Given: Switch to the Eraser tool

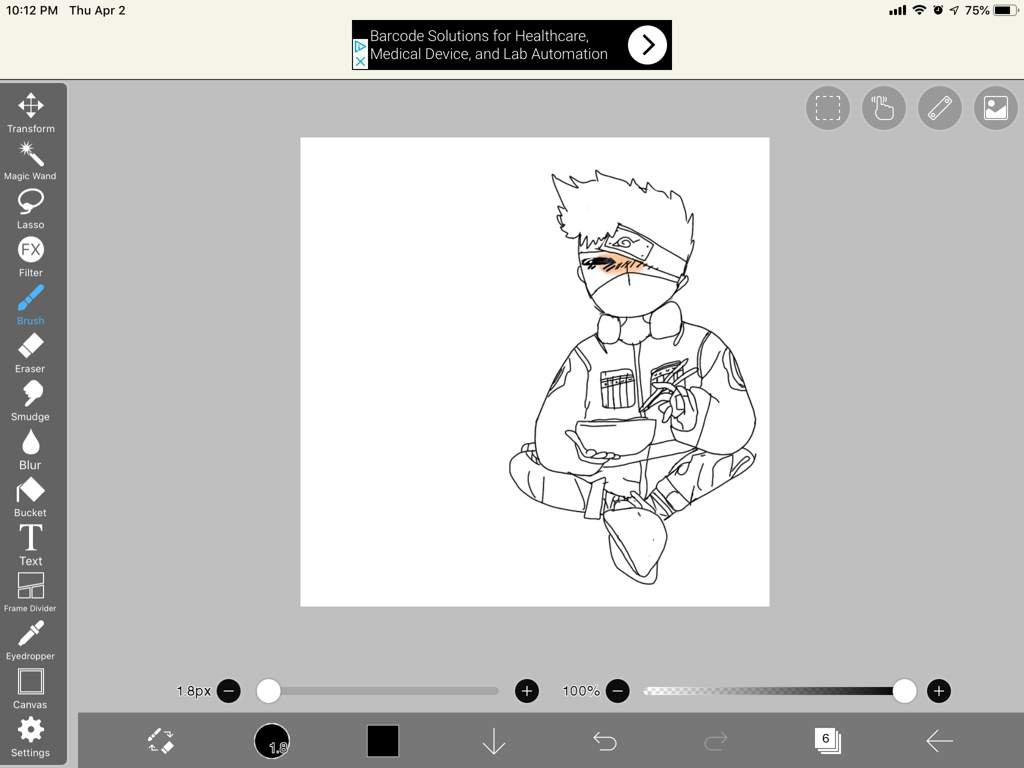Looking at the screenshot, I should click(30, 353).
